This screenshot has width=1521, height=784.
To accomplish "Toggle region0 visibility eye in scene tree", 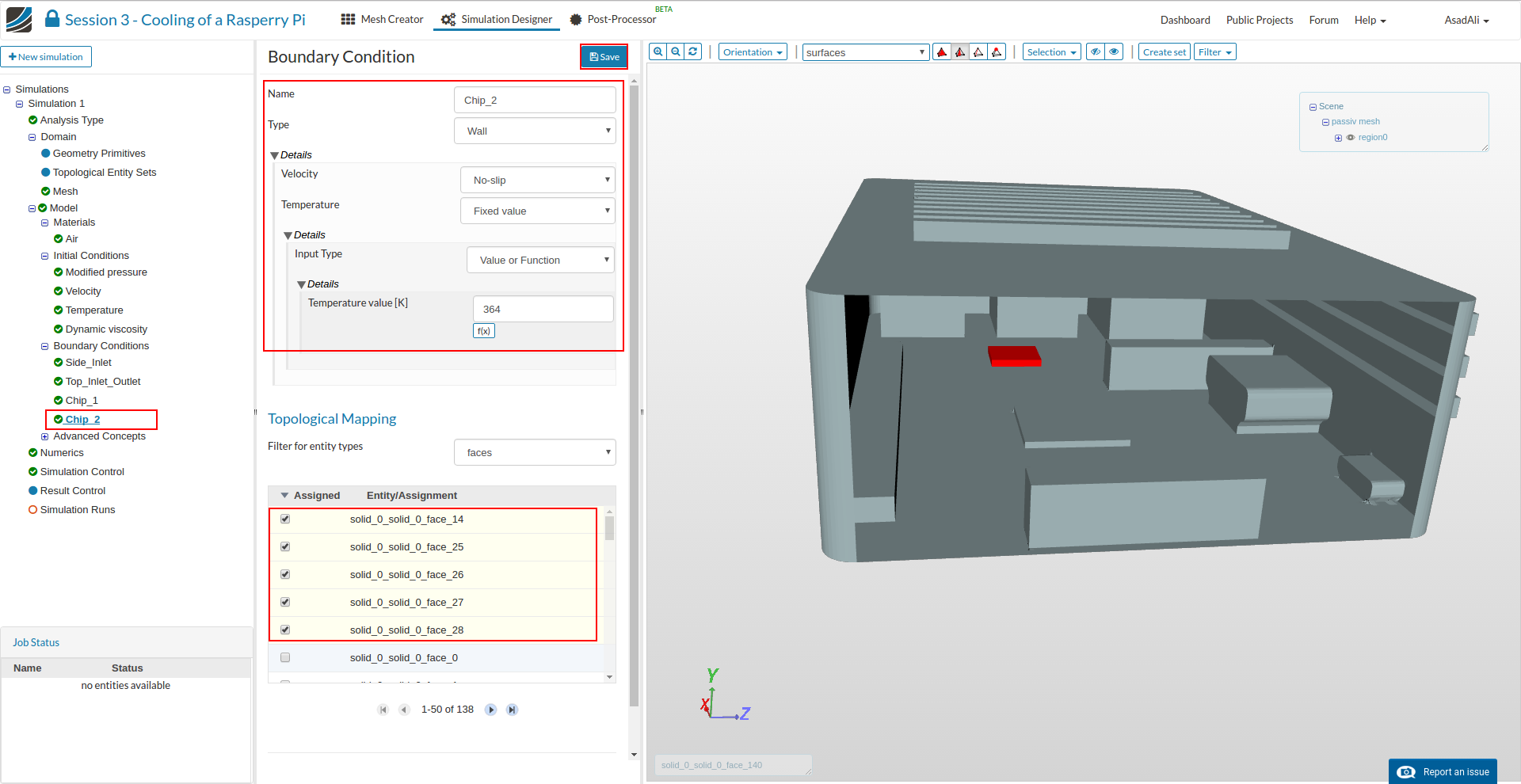I will [1351, 138].
